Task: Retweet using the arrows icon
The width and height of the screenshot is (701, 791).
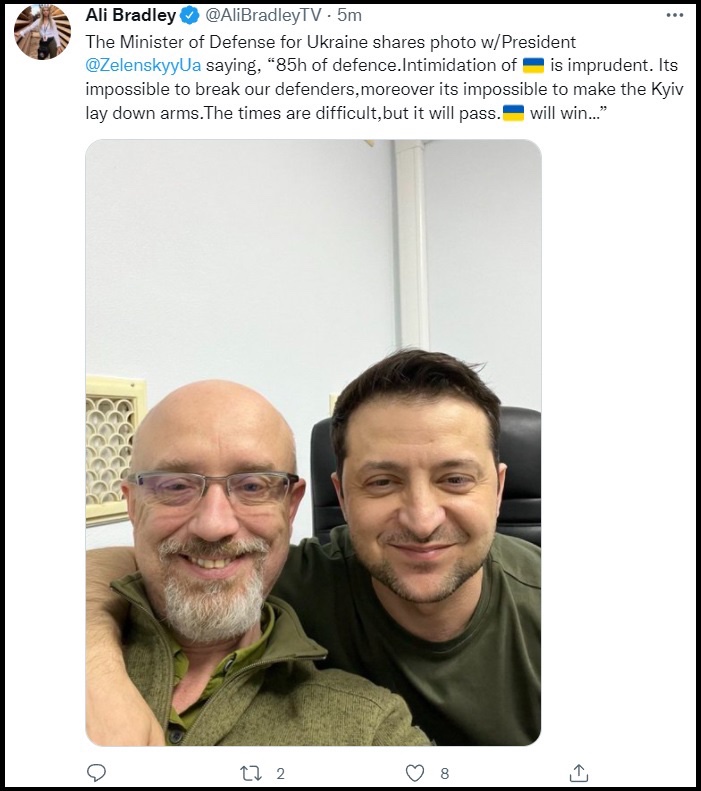Action: pyautogui.click(x=251, y=773)
